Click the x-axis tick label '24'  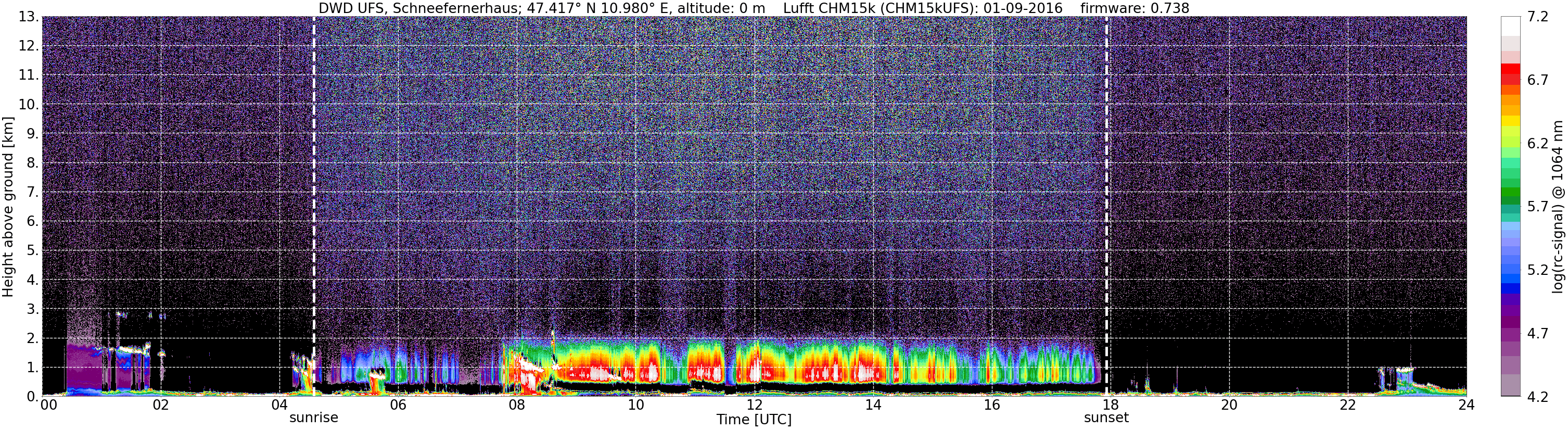coord(1467,405)
